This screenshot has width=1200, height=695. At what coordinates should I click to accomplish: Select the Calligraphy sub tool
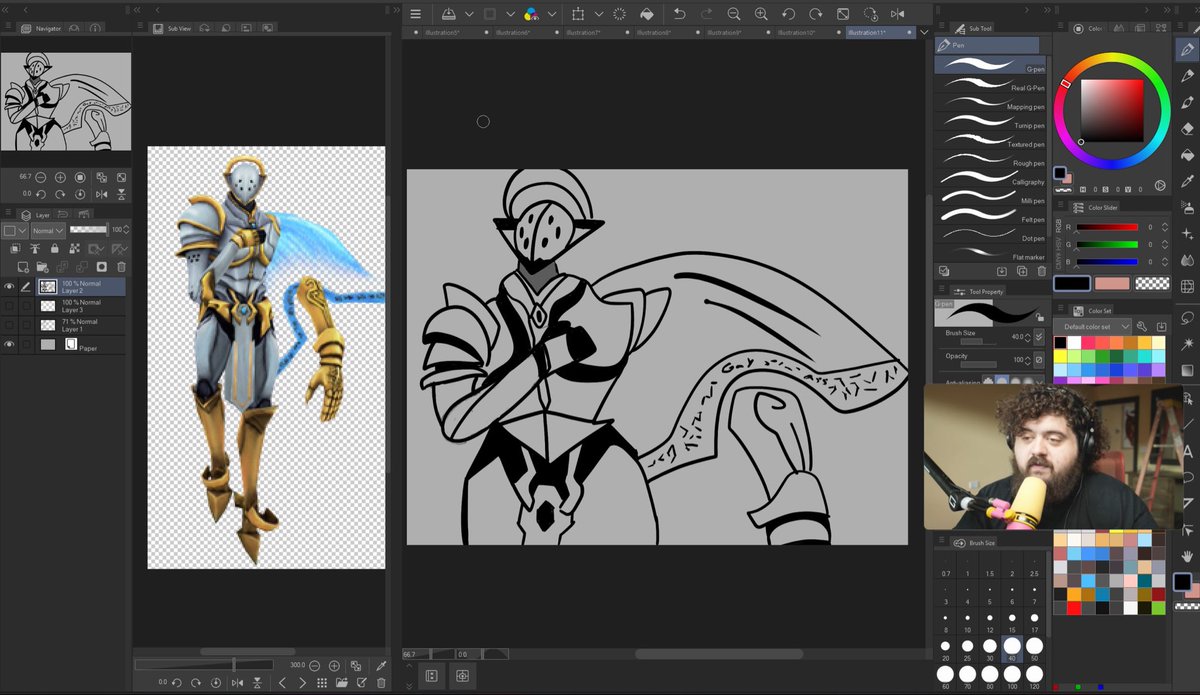(990, 178)
